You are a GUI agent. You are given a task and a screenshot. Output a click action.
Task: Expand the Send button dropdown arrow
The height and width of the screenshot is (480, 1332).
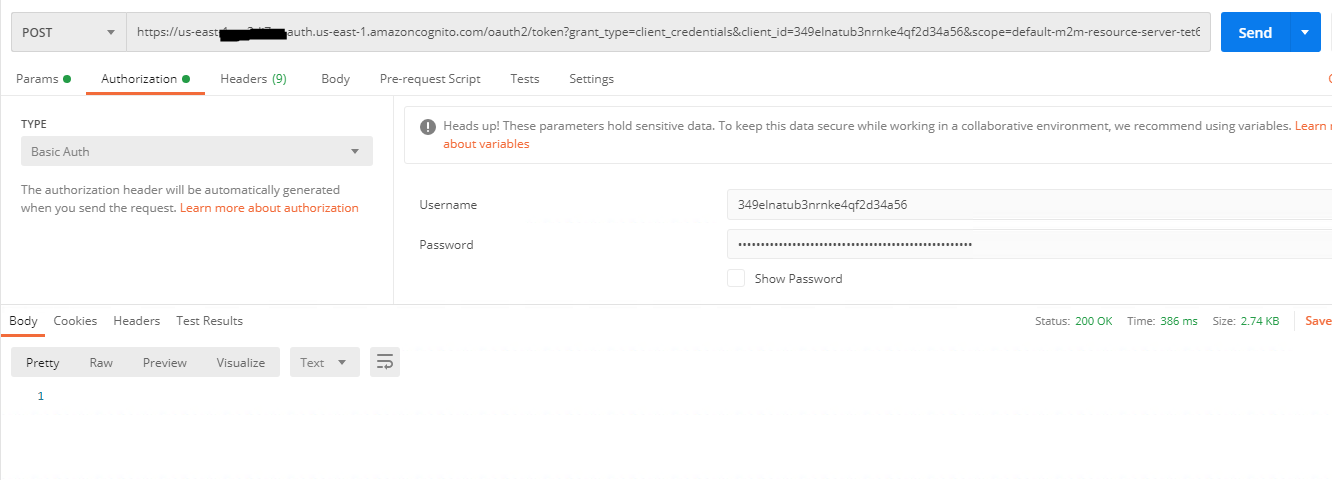pos(1304,33)
